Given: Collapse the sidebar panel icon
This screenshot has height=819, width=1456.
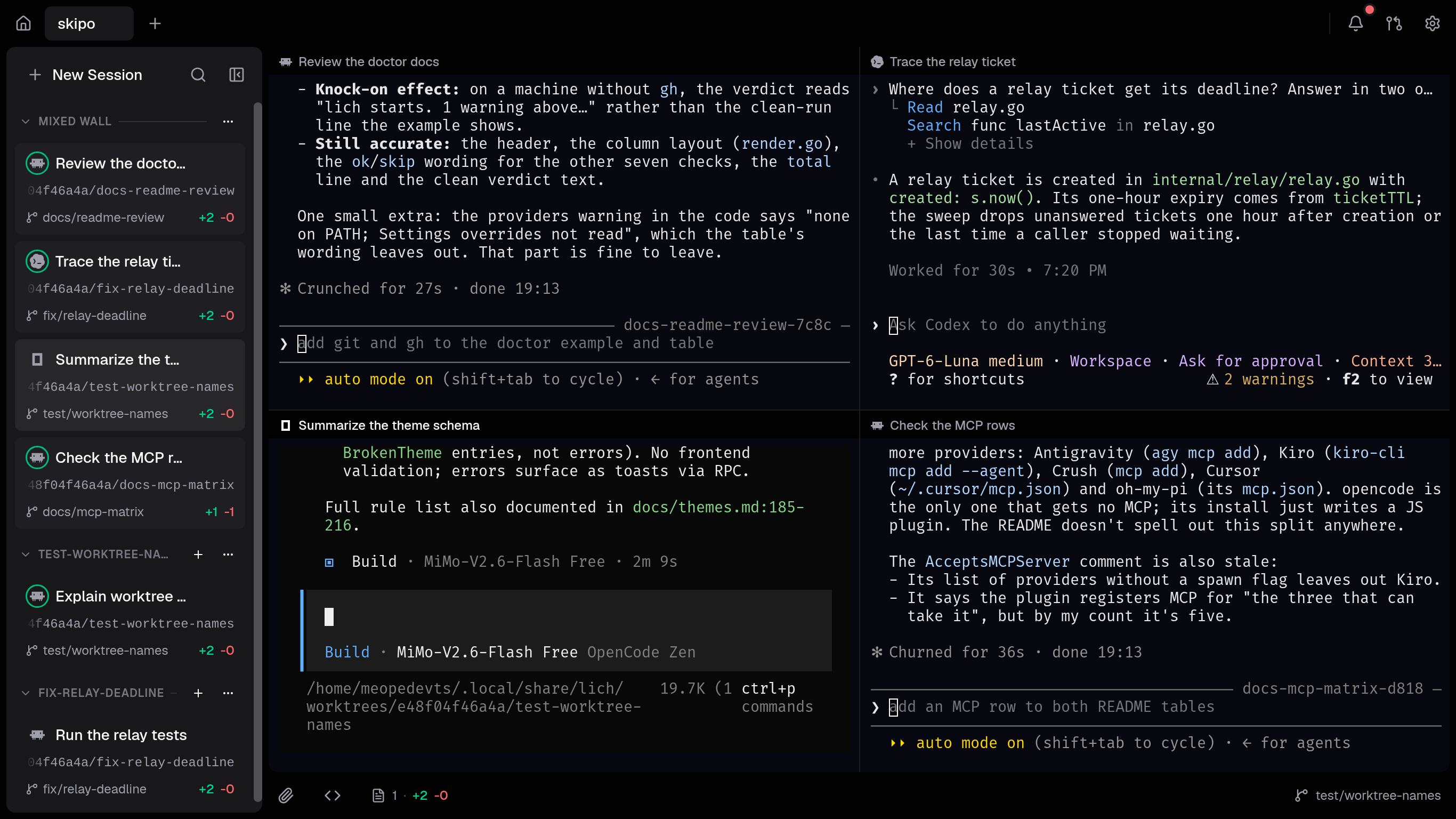Looking at the screenshot, I should click(236, 75).
